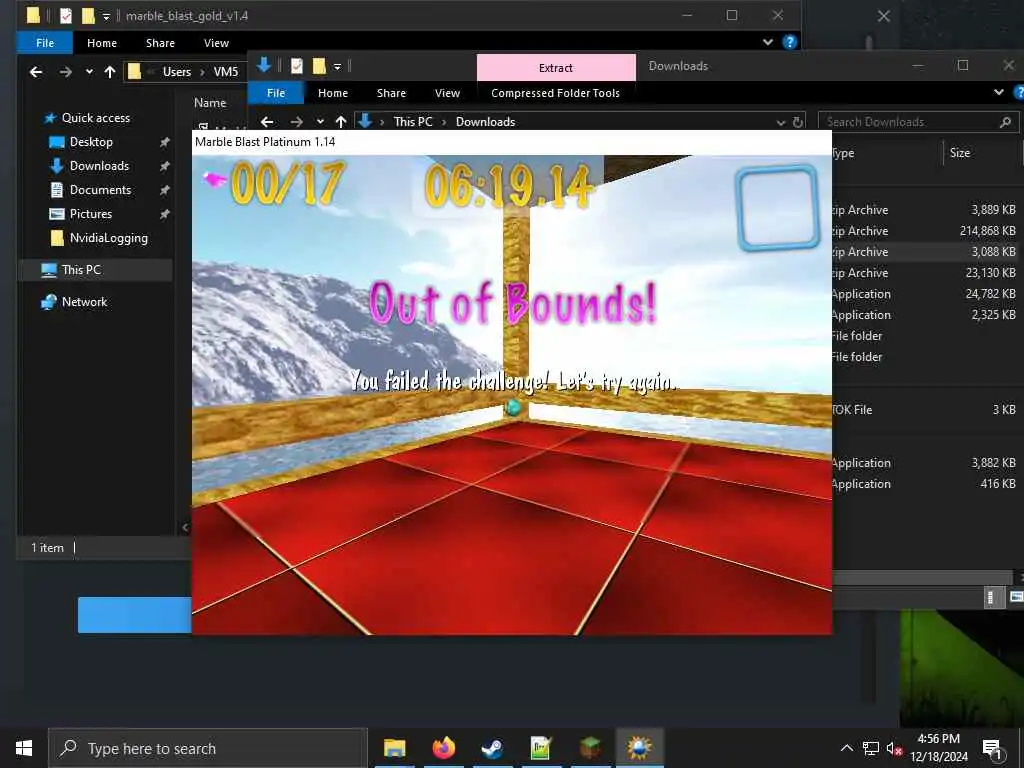Click Users breadcrumb in address bar
Image resolution: width=1024 pixels, height=768 pixels.
(177, 72)
